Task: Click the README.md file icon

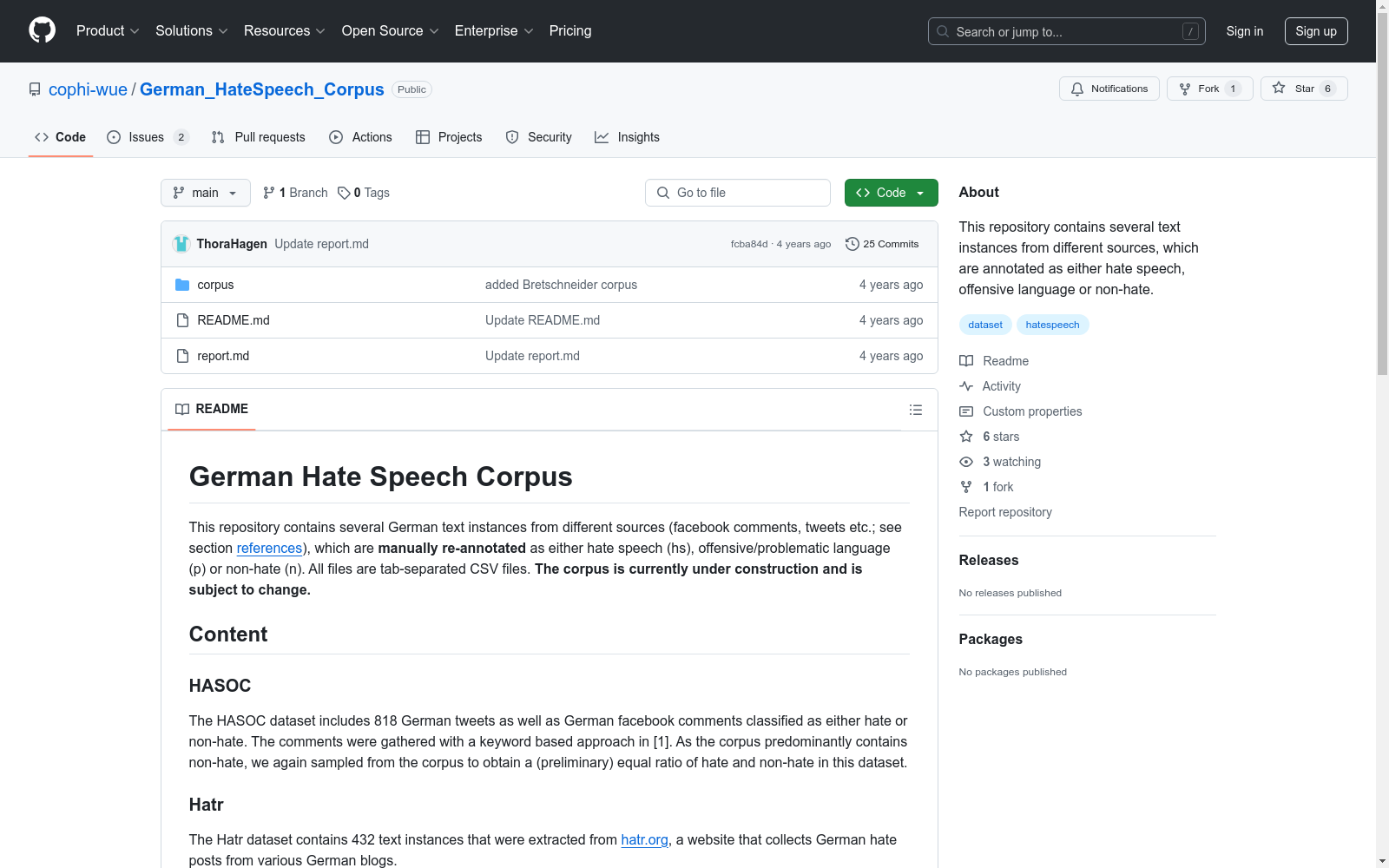Action: click(182, 320)
